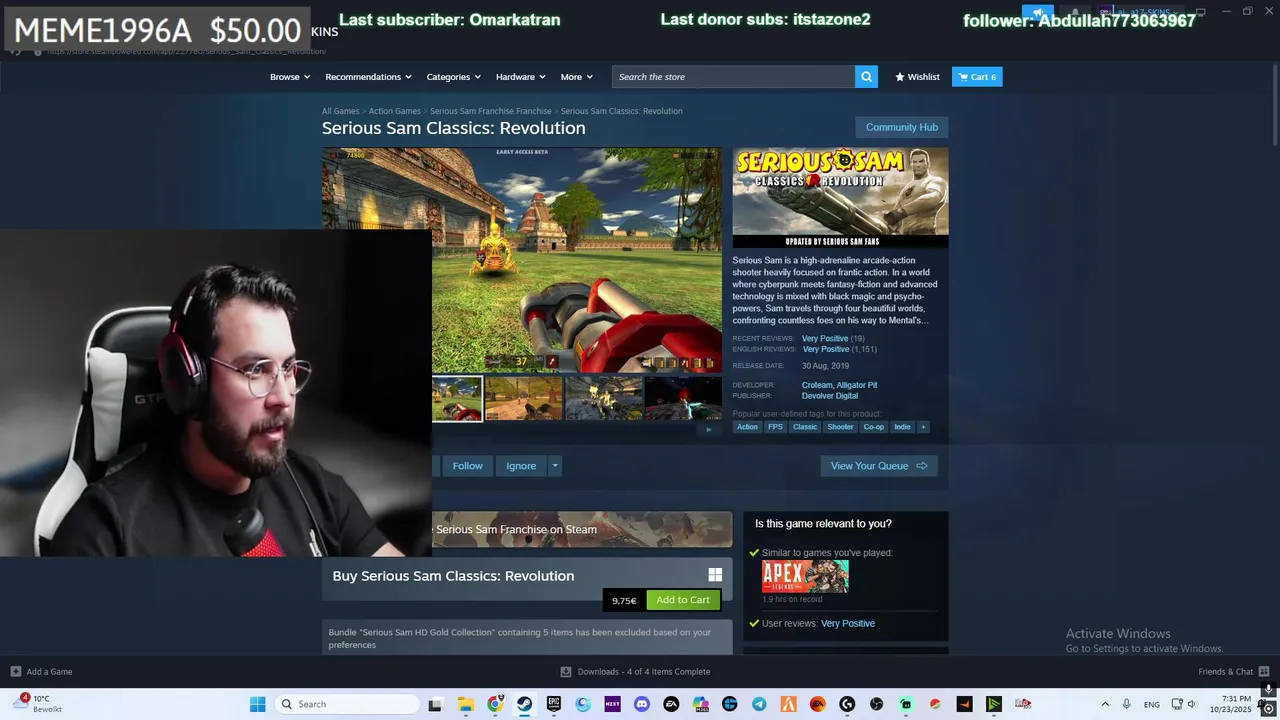Open File Explorer from the taskbar
Screen dimensions: 1280x720
[465, 704]
